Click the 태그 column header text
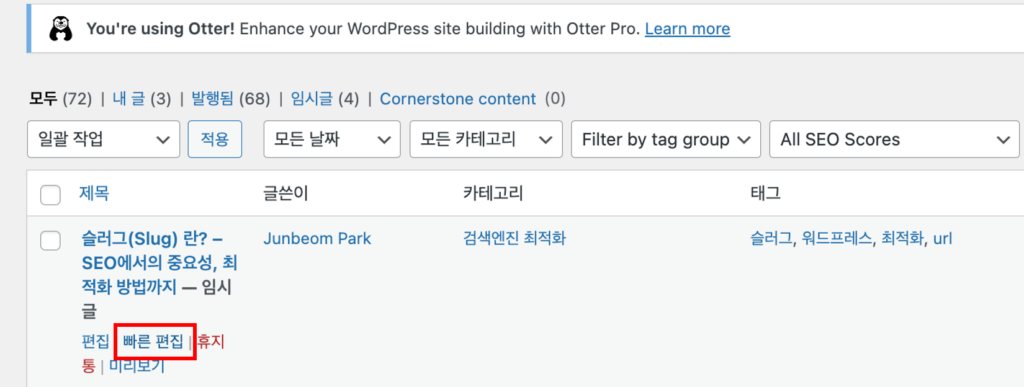The image size is (1024, 387). 765,193
